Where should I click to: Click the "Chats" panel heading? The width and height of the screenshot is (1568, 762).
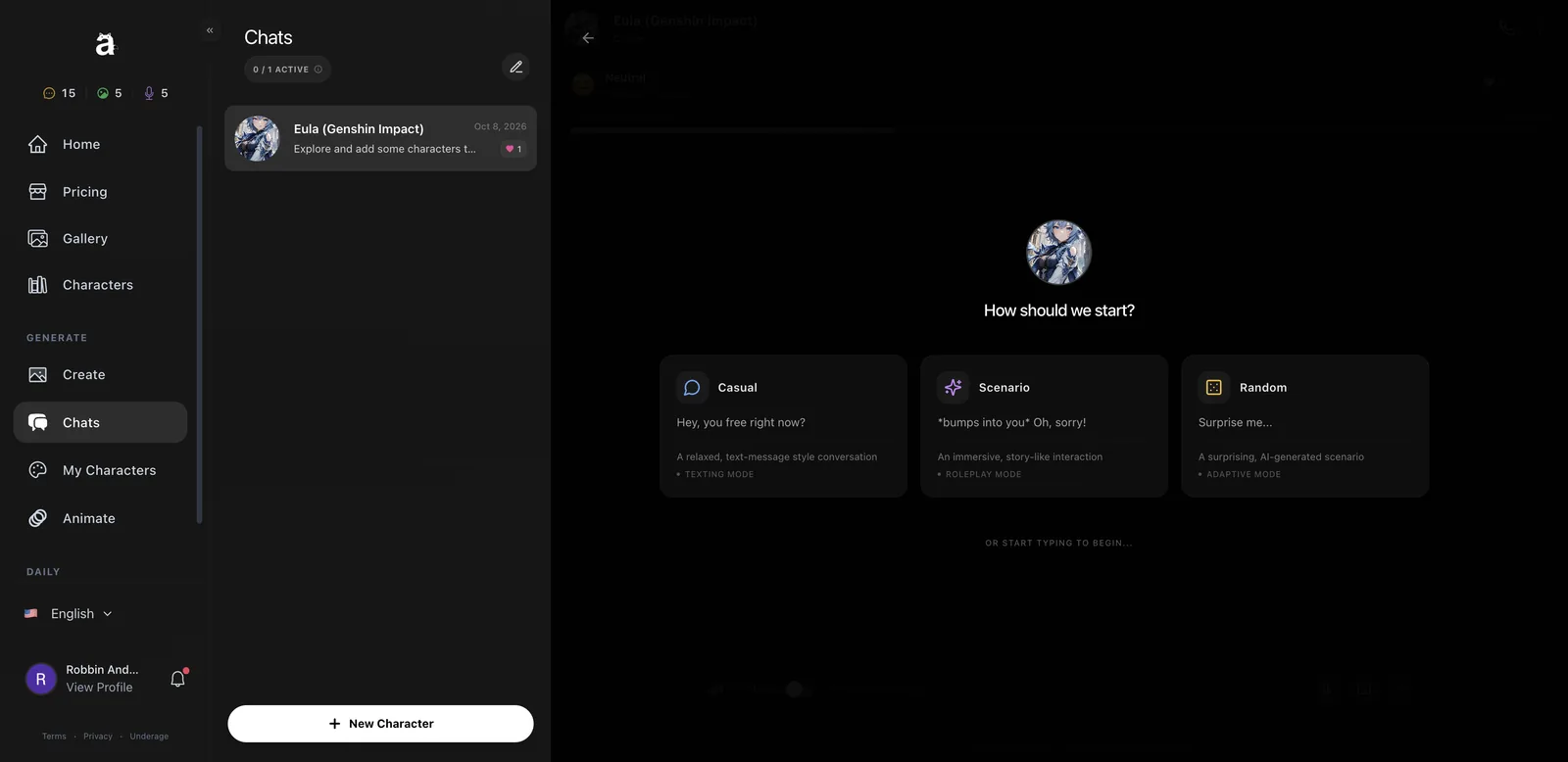click(269, 37)
